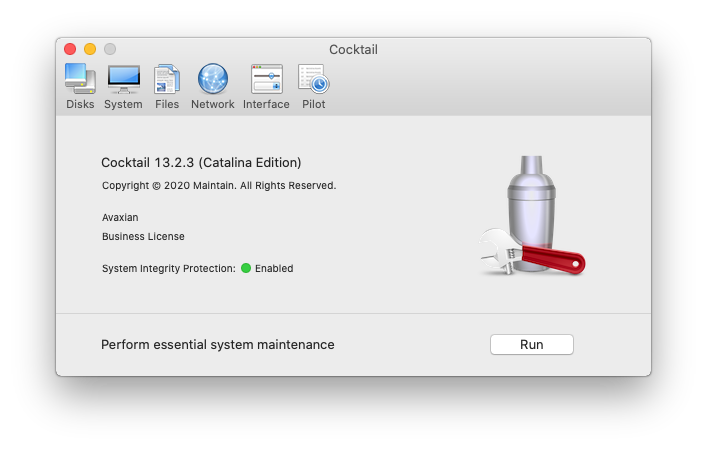Viewport: 707px width, 450px height.
Task: Click the green System Integrity Protection indicator
Action: tap(246, 268)
